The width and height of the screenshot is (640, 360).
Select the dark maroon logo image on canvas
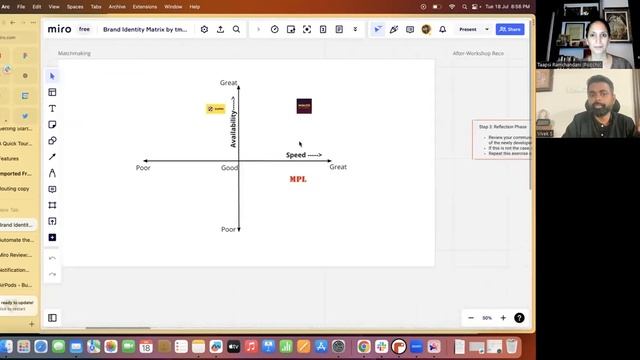click(304, 106)
